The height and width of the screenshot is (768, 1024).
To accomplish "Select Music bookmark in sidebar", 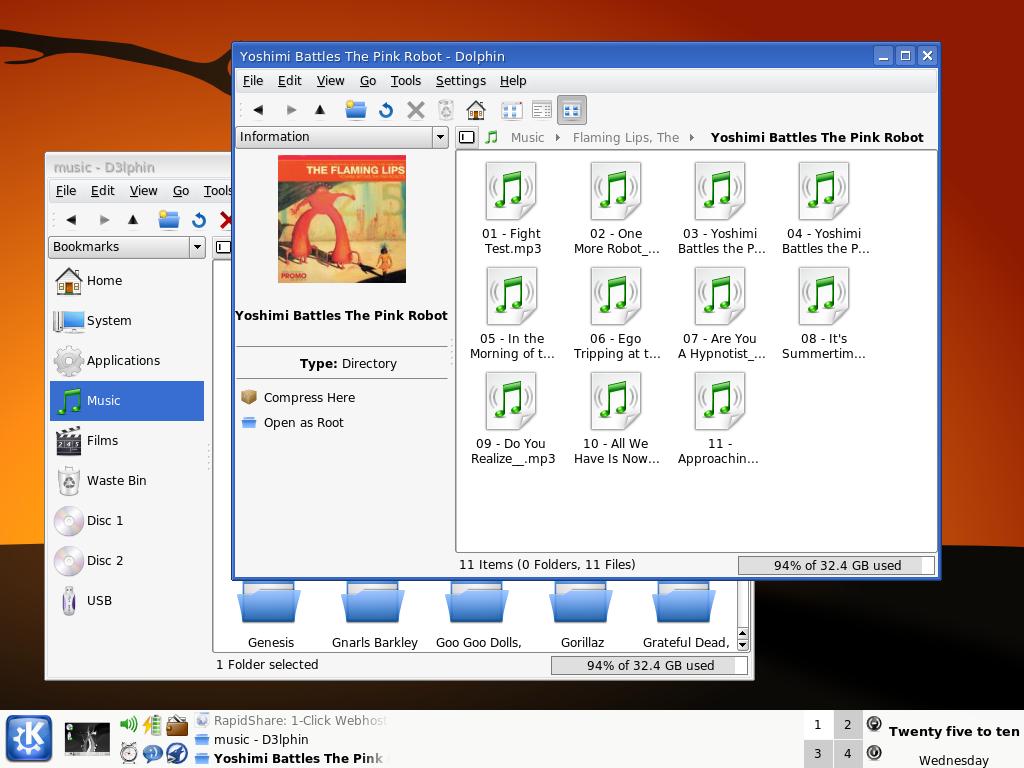I will (x=127, y=400).
